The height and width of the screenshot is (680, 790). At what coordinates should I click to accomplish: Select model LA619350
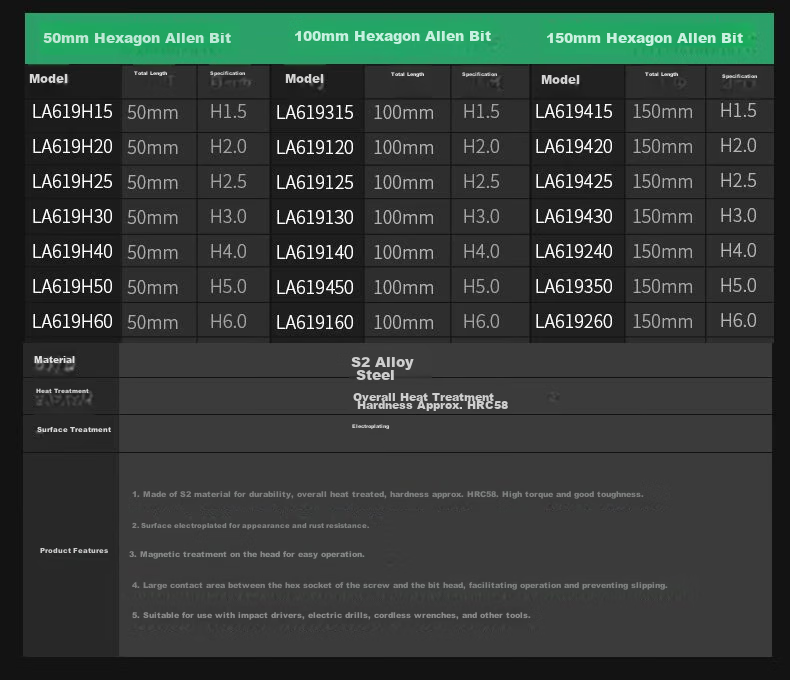click(574, 286)
